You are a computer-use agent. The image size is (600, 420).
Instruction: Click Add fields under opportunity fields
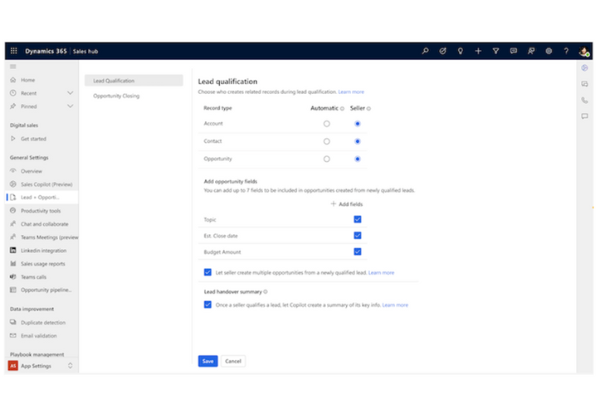tap(347, 204)
